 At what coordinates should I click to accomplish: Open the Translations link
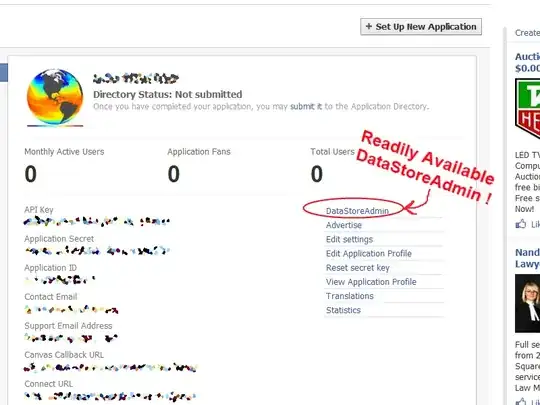[x=350, y=296]
